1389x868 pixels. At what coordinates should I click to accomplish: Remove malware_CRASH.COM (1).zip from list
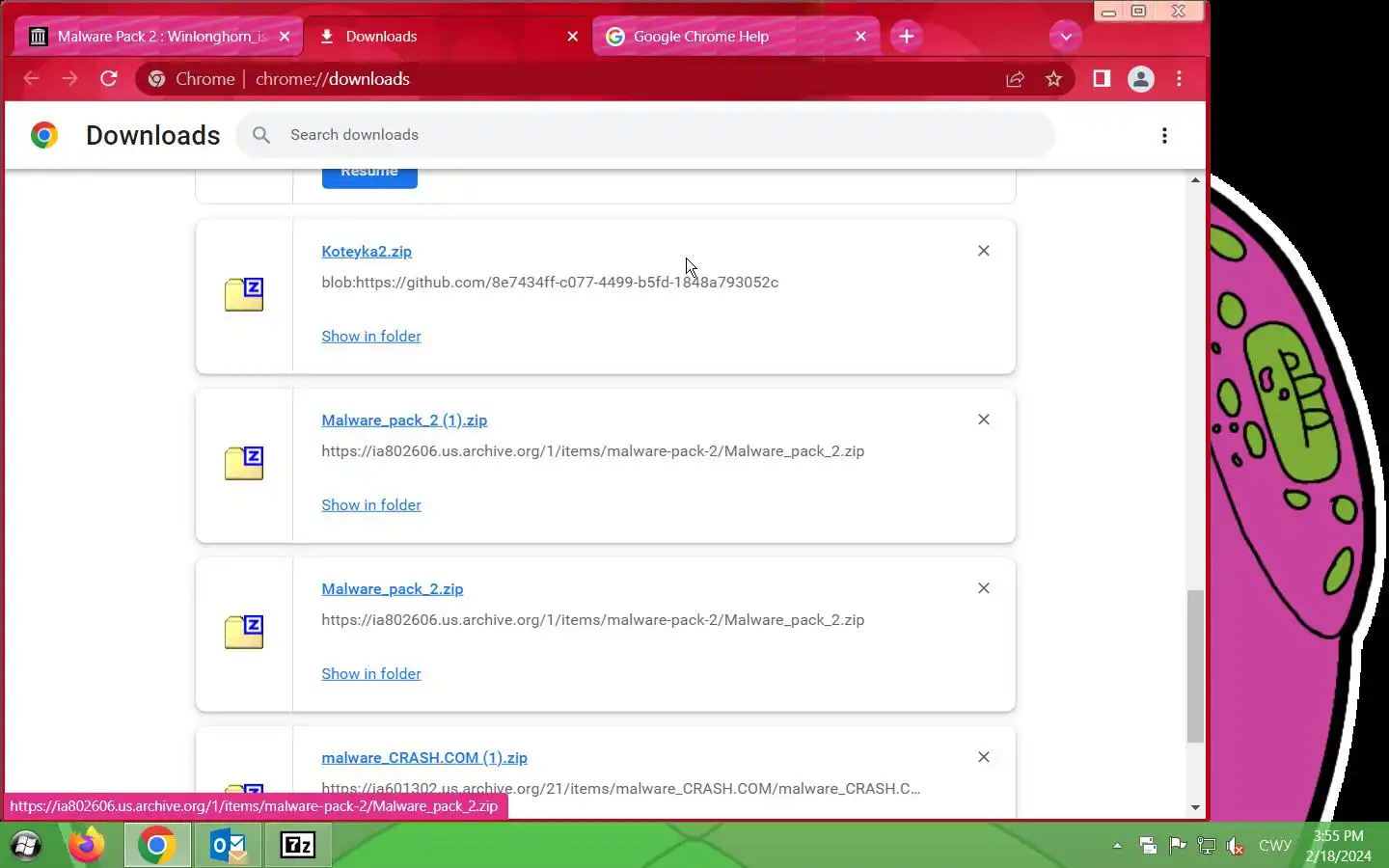[984, 757]
